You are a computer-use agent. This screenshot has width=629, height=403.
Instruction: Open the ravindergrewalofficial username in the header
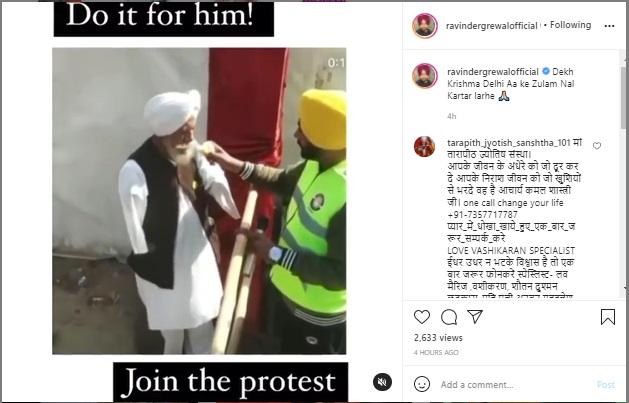(491, 26)
